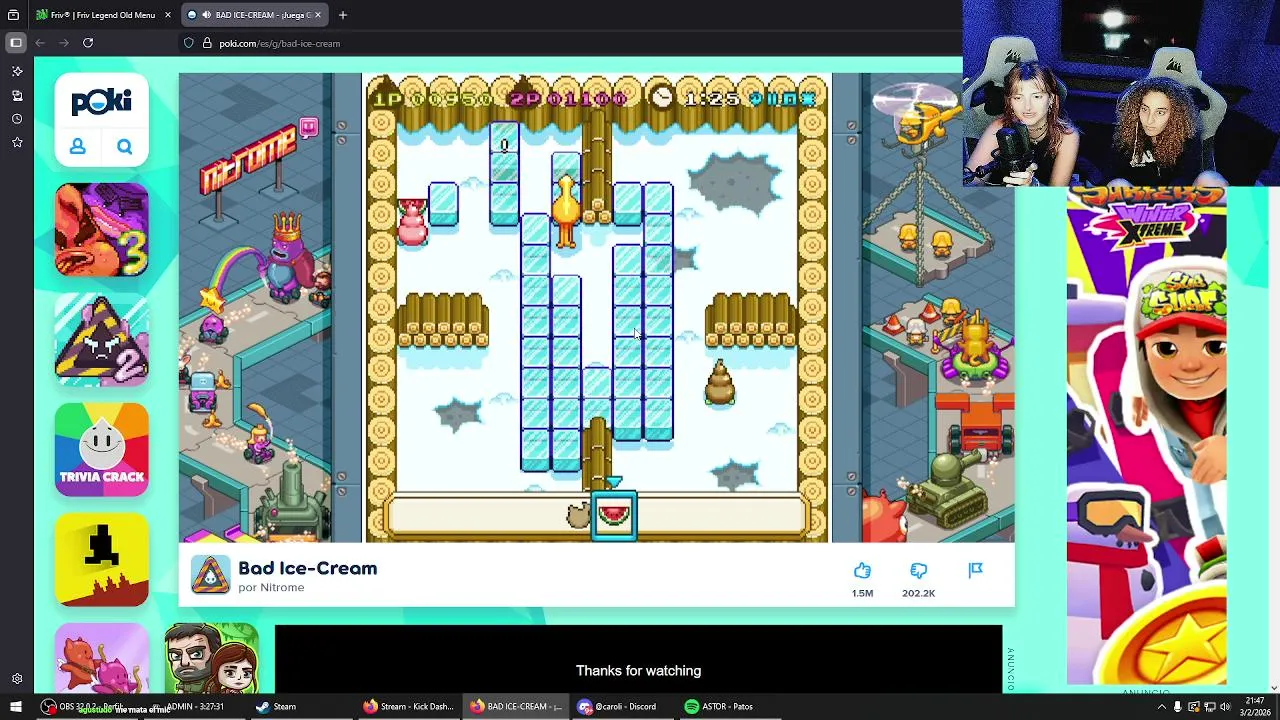
Task: Expand the system tray hidden icons chevron
Action: 1162,707
